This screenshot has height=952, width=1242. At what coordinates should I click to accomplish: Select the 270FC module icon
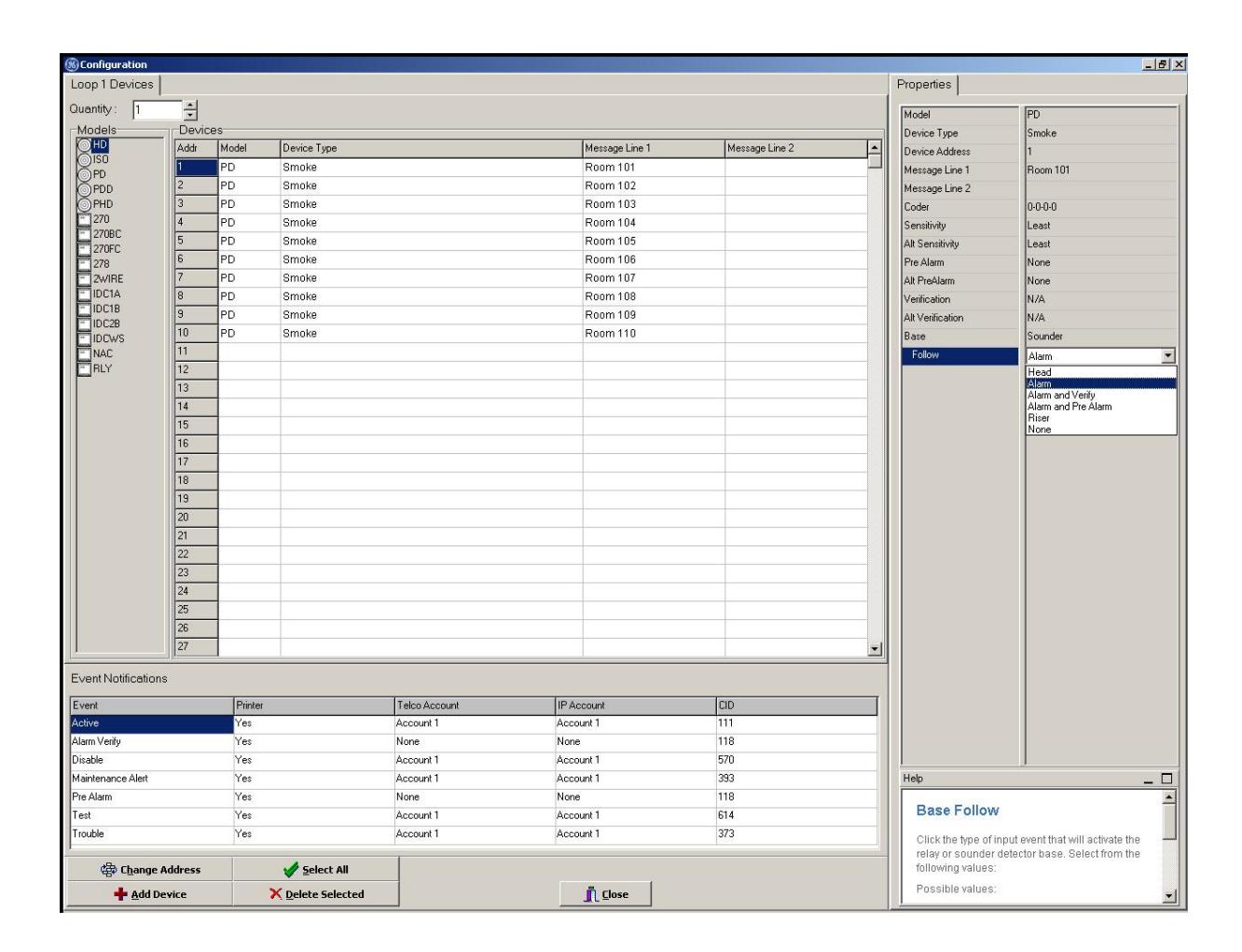click(x=84, y=249)
